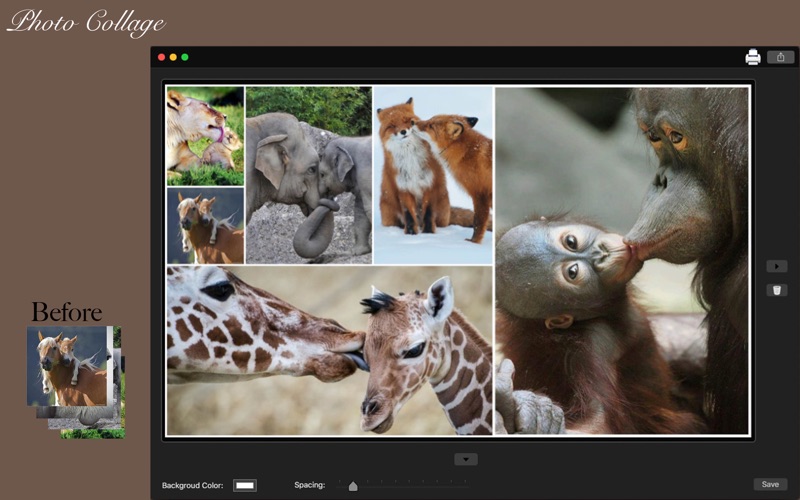The width and height of the screenshot is (800, 500).
Task: Select the foxes photo in collage
Action: tap(433, 175)
